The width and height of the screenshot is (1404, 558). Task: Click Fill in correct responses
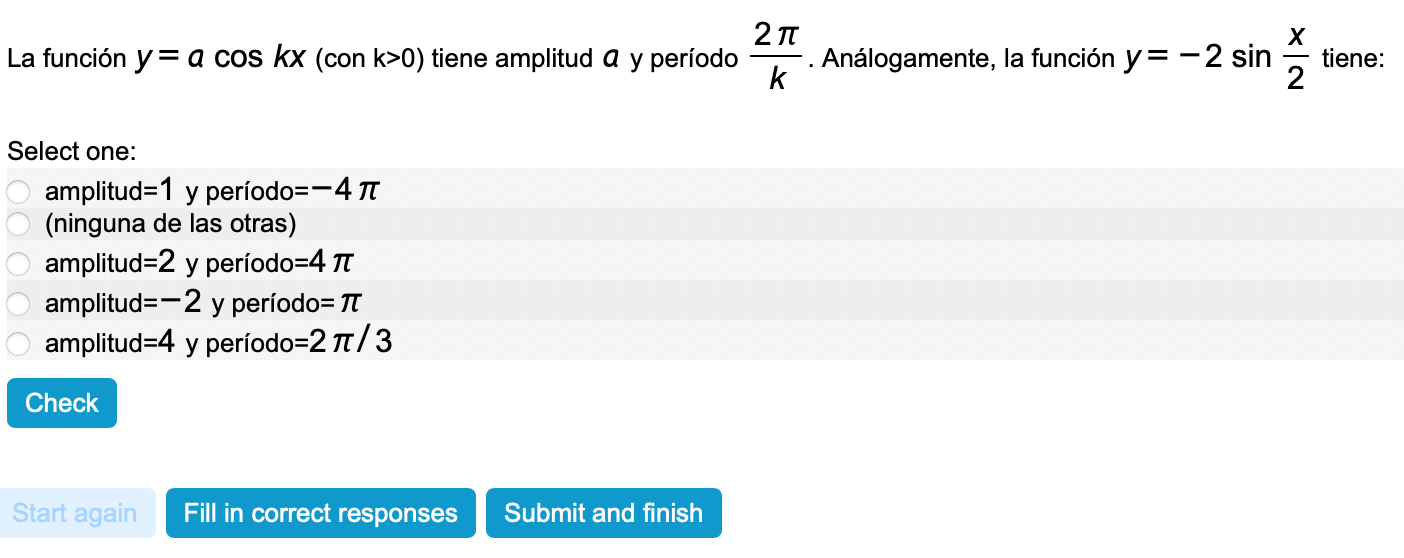point(320,513)
